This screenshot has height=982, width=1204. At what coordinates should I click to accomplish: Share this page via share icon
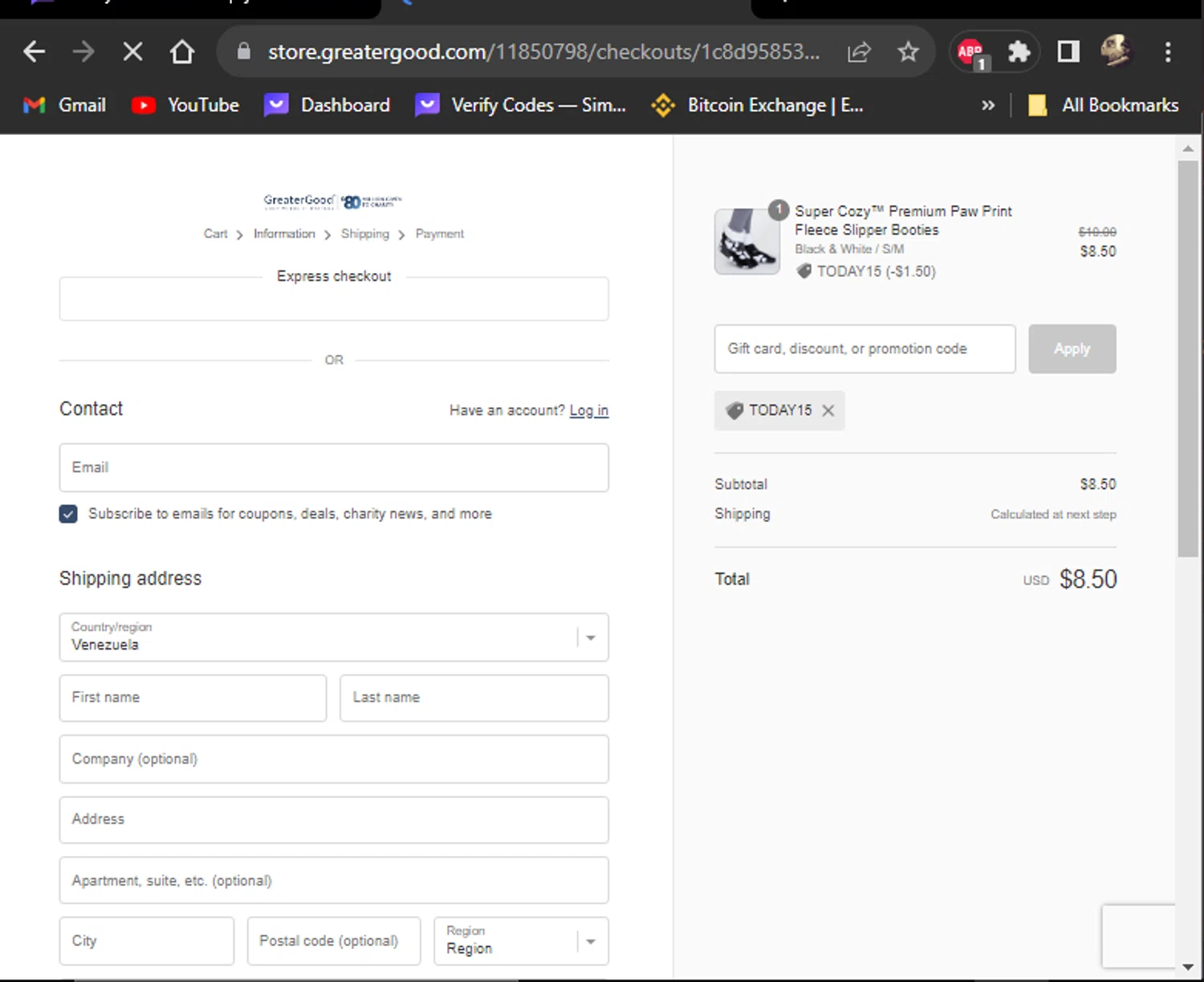(x=859, y=52)
